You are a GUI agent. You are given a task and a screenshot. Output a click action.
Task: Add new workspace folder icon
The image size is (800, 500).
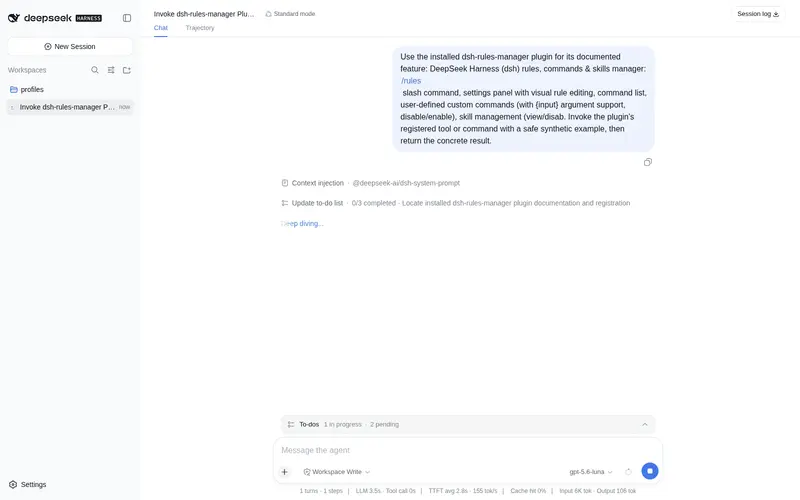pyautogui.click(x=127, y=70)
